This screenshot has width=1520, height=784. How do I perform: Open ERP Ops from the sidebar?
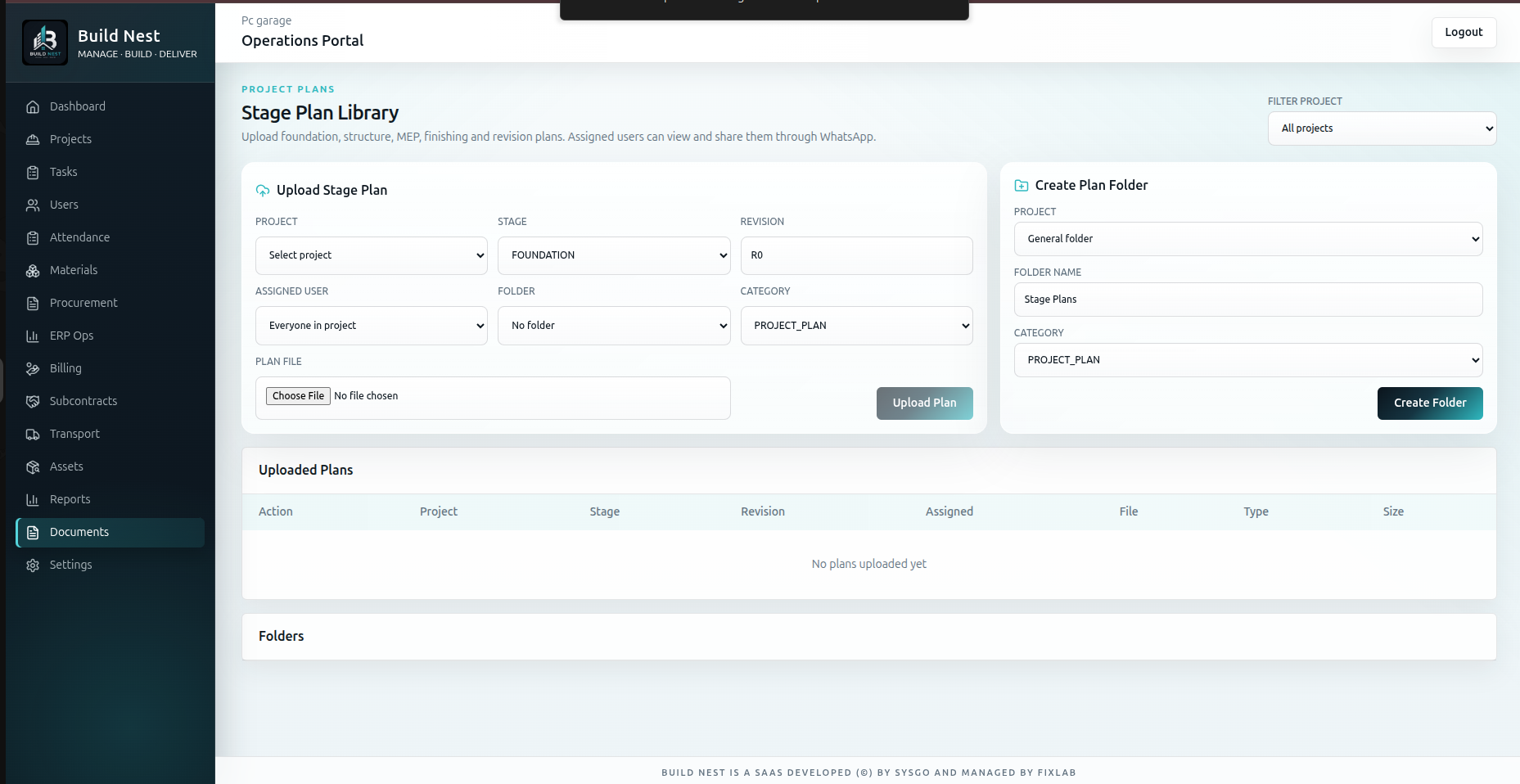(x=110, y=336)
